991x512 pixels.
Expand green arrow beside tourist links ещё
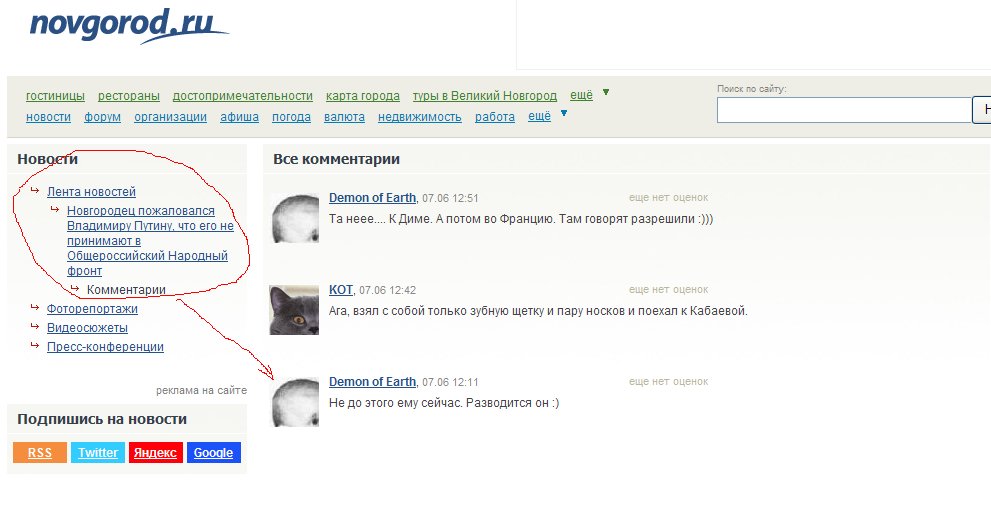(606, 92)
